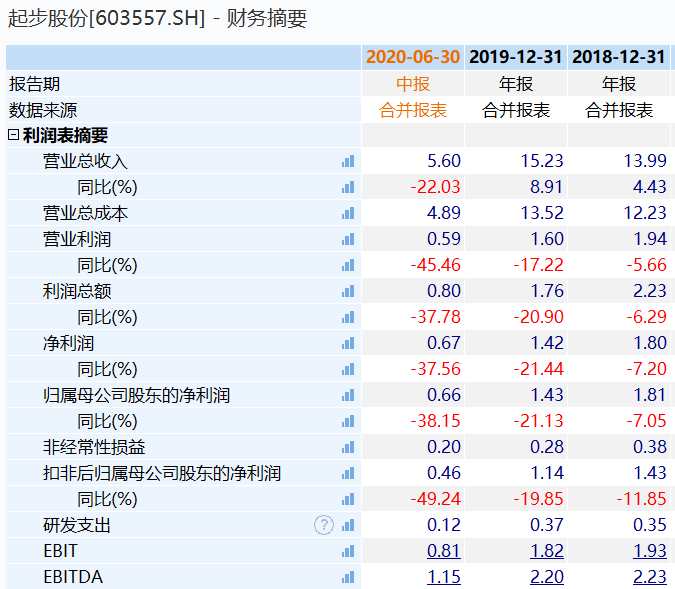Click chart icon next to 营业总成本
The height and width of the screenshot is (589, 675).
tap(348, 213)
